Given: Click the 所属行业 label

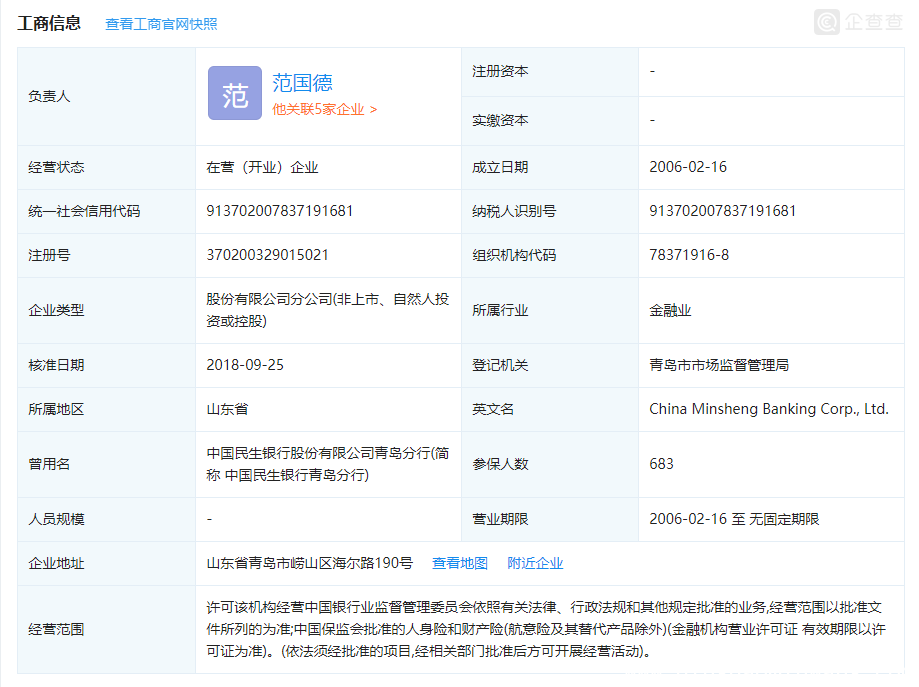Looking at the screenshot, I should point(501,310).
